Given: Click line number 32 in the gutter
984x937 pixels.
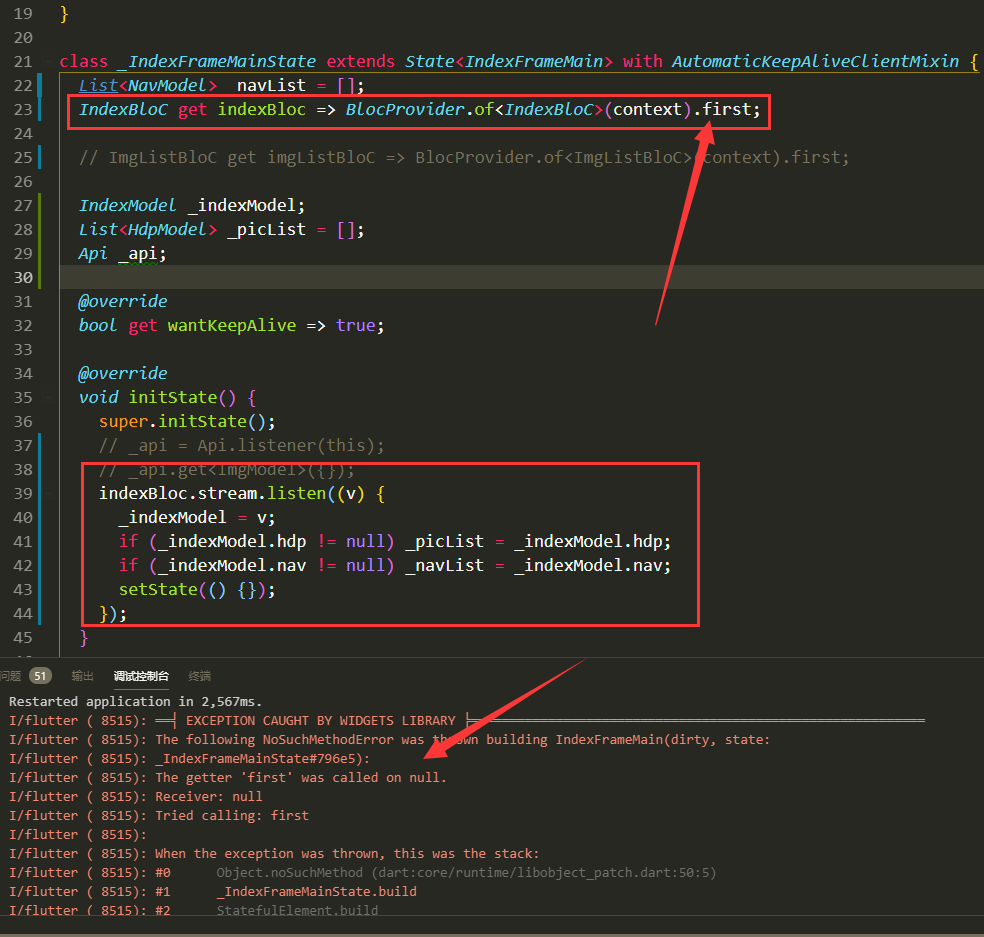Looking at the screenshot, I should tap(23, 326).
